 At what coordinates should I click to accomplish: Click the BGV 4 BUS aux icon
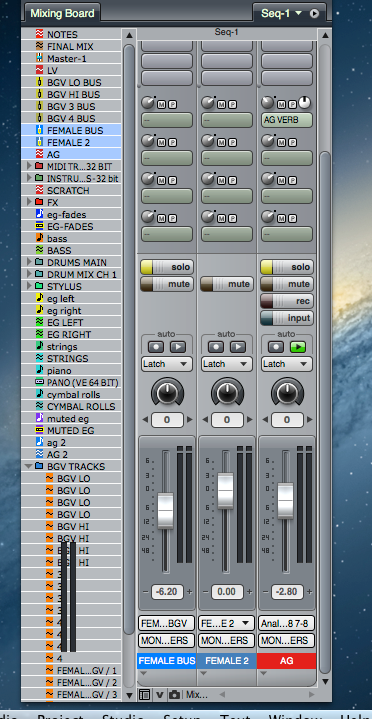click(39, 118)
